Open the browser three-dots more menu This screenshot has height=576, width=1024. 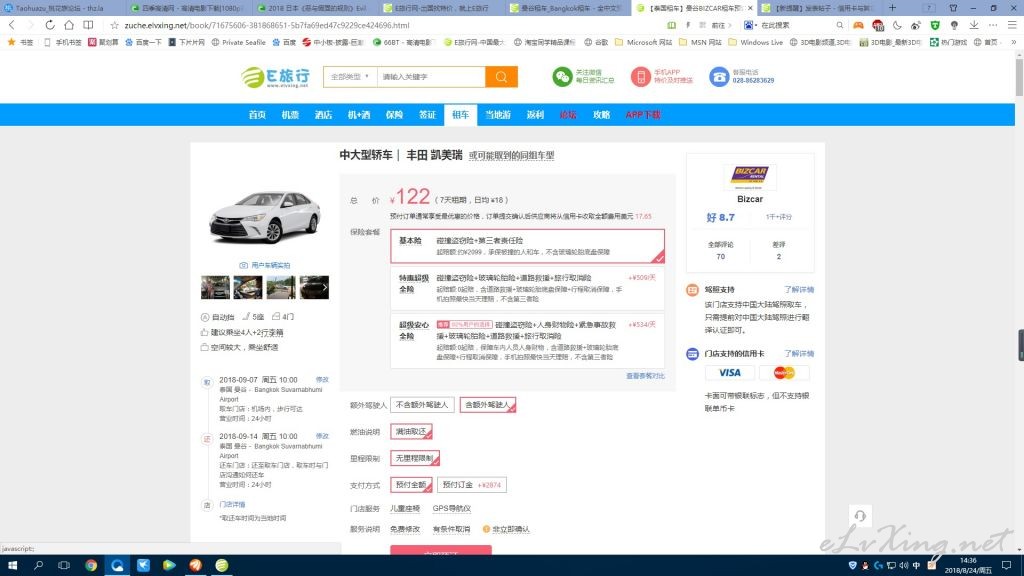point(993,25)
